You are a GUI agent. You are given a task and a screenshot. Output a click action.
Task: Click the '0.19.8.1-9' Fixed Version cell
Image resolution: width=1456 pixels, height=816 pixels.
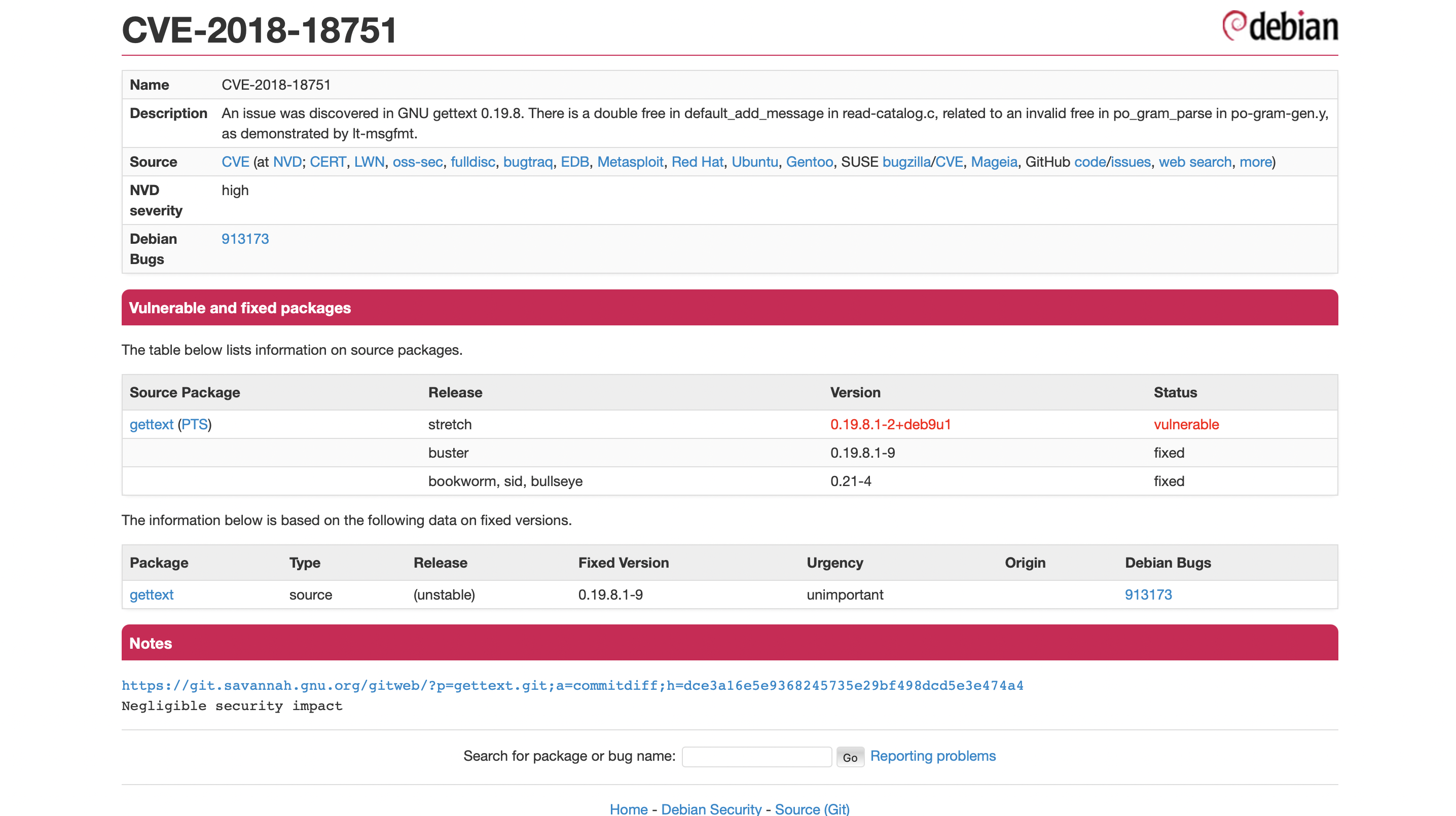click(610, 595)
